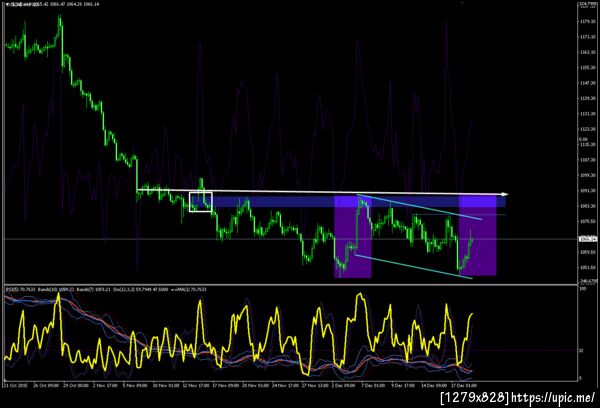Click the 2 Dec 09:00 time label
This screenshot has width=600, height=408.
345,385
